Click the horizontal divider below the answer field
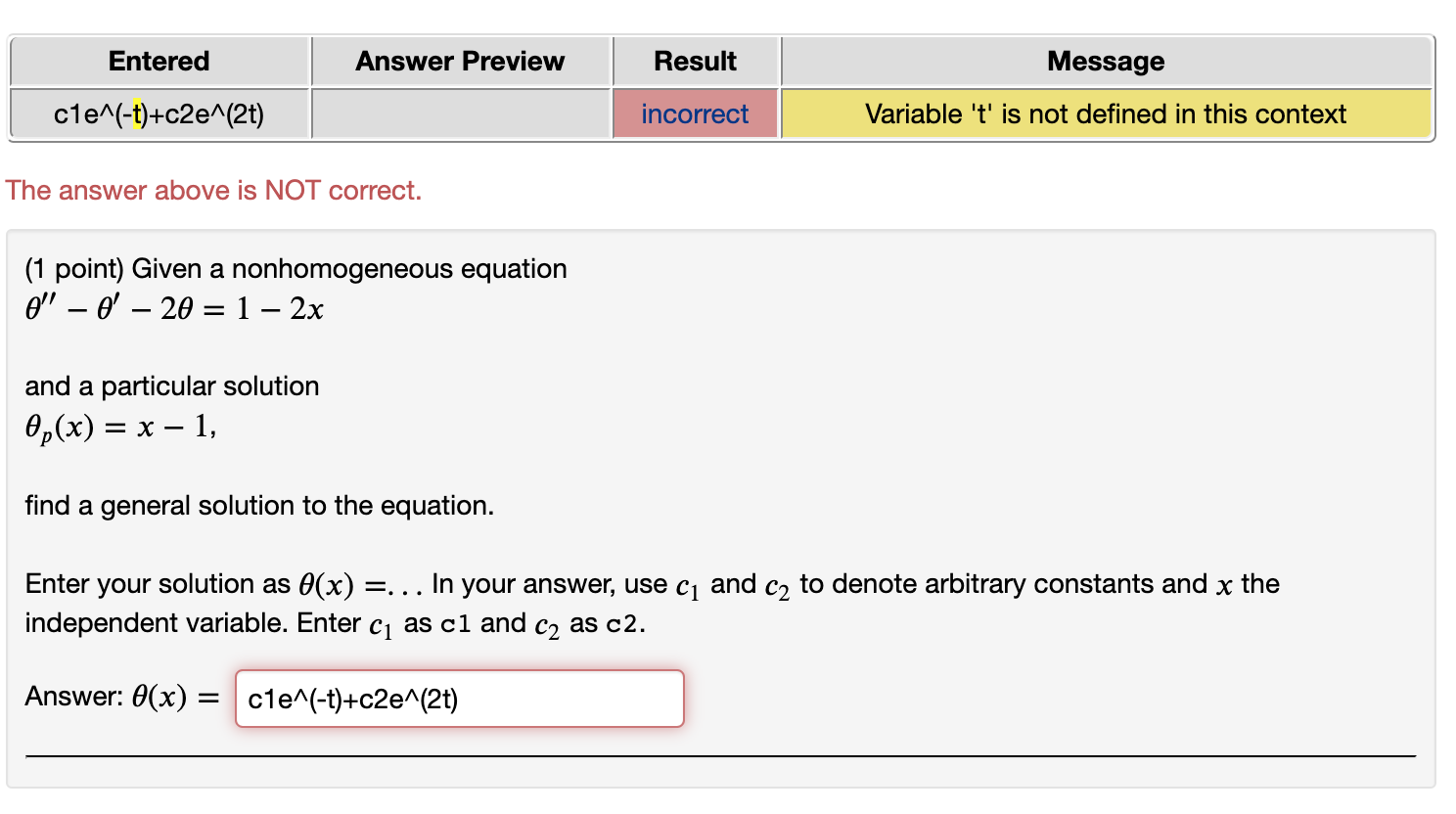1456x814 pixels. click(x=724, y=753)
